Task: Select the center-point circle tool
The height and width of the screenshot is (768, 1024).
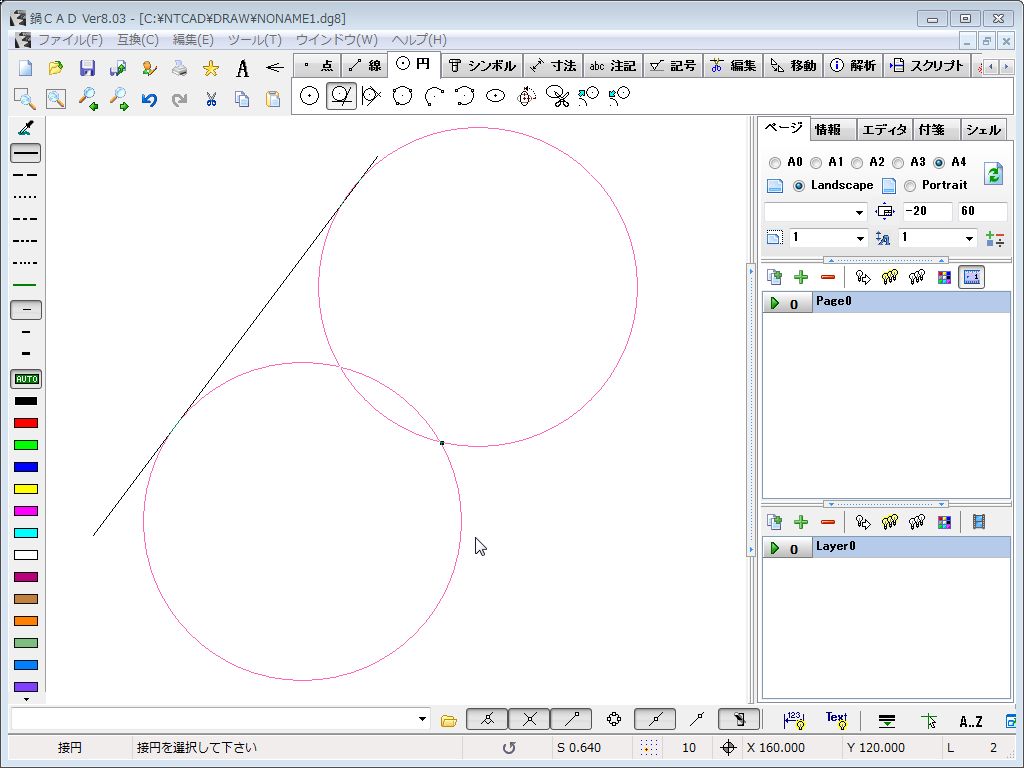Action: 310,96
